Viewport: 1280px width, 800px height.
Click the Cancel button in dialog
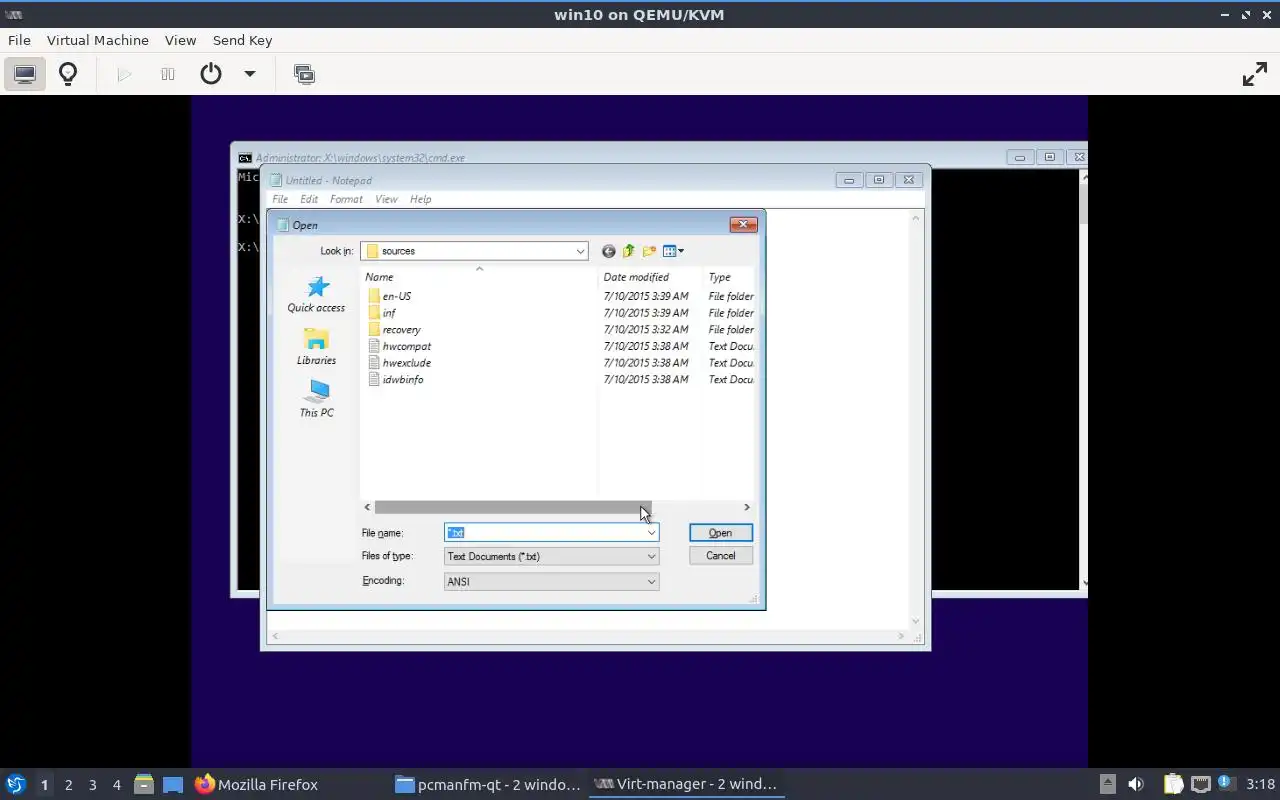[720, 556]
